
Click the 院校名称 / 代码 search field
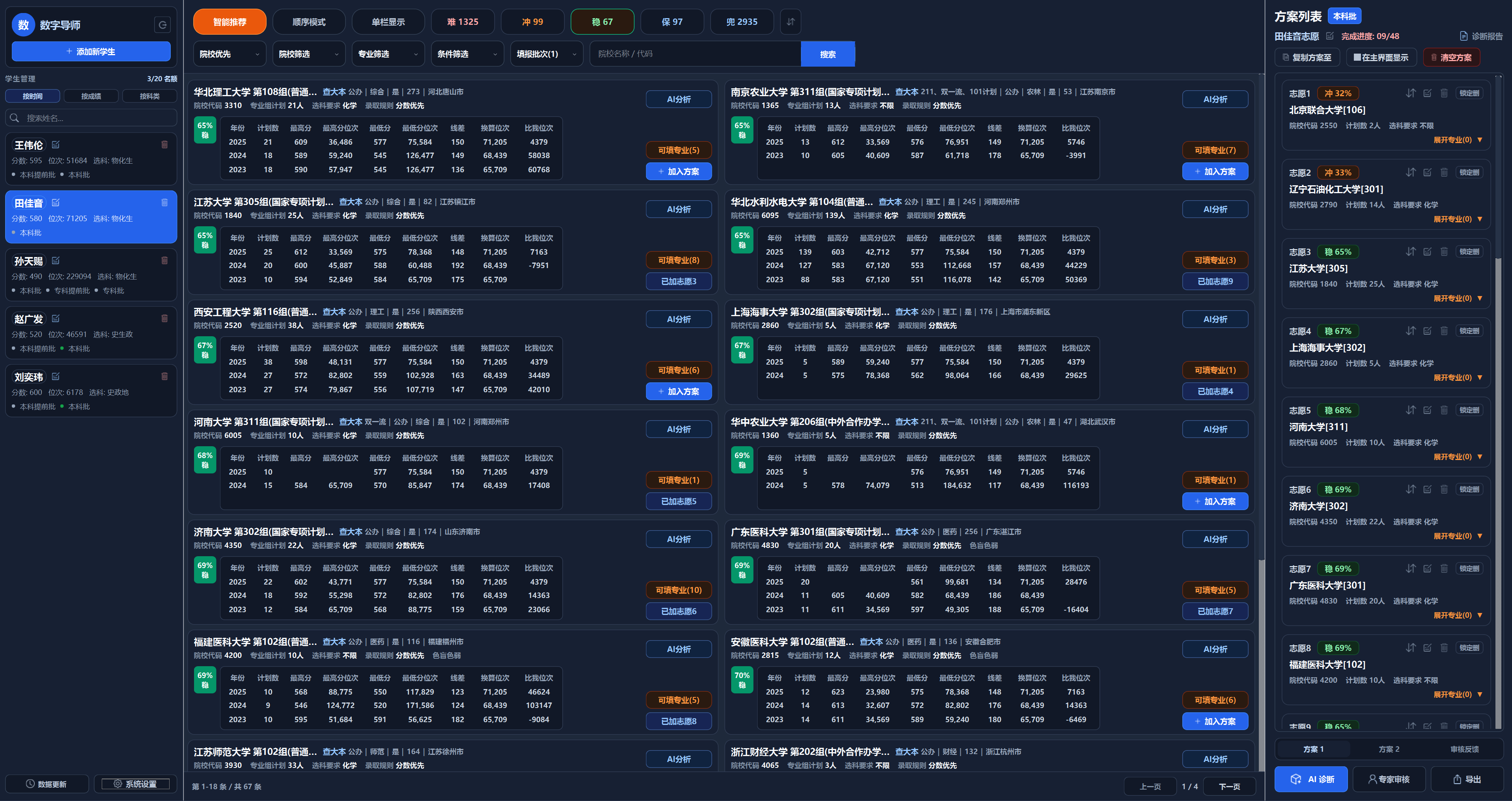pos(696,54)
